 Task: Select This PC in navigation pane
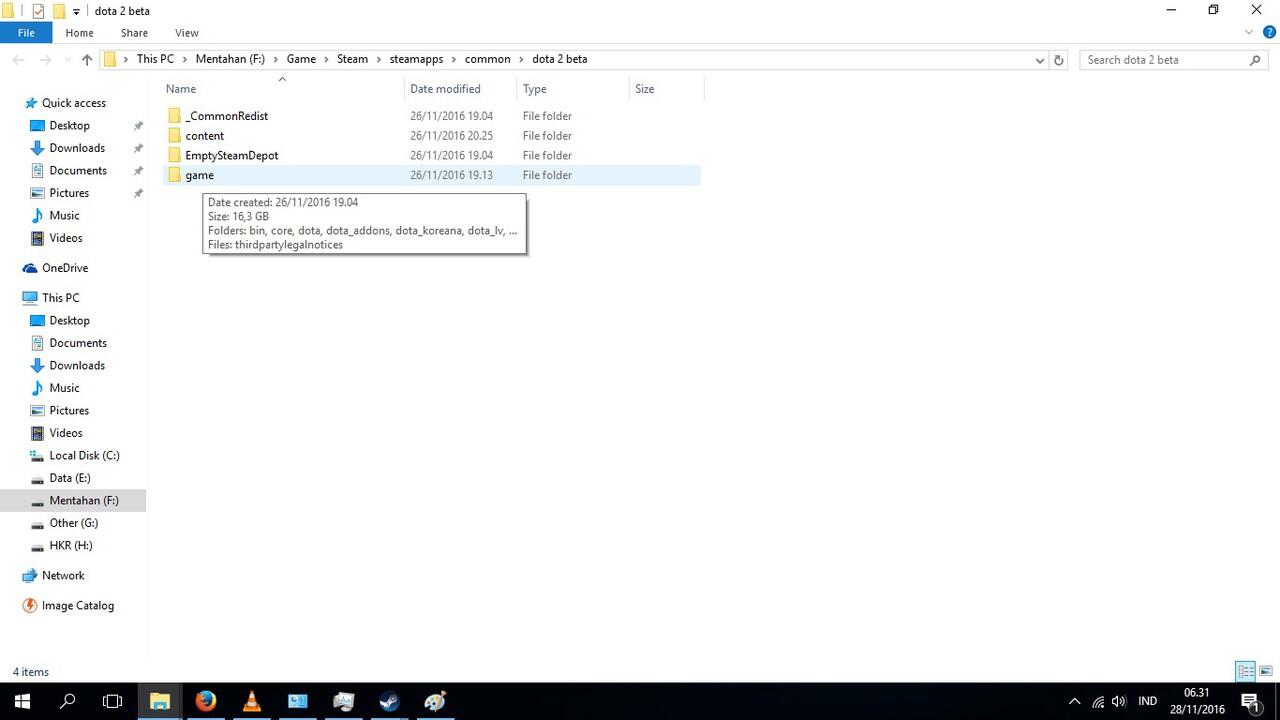pos(60,298)
